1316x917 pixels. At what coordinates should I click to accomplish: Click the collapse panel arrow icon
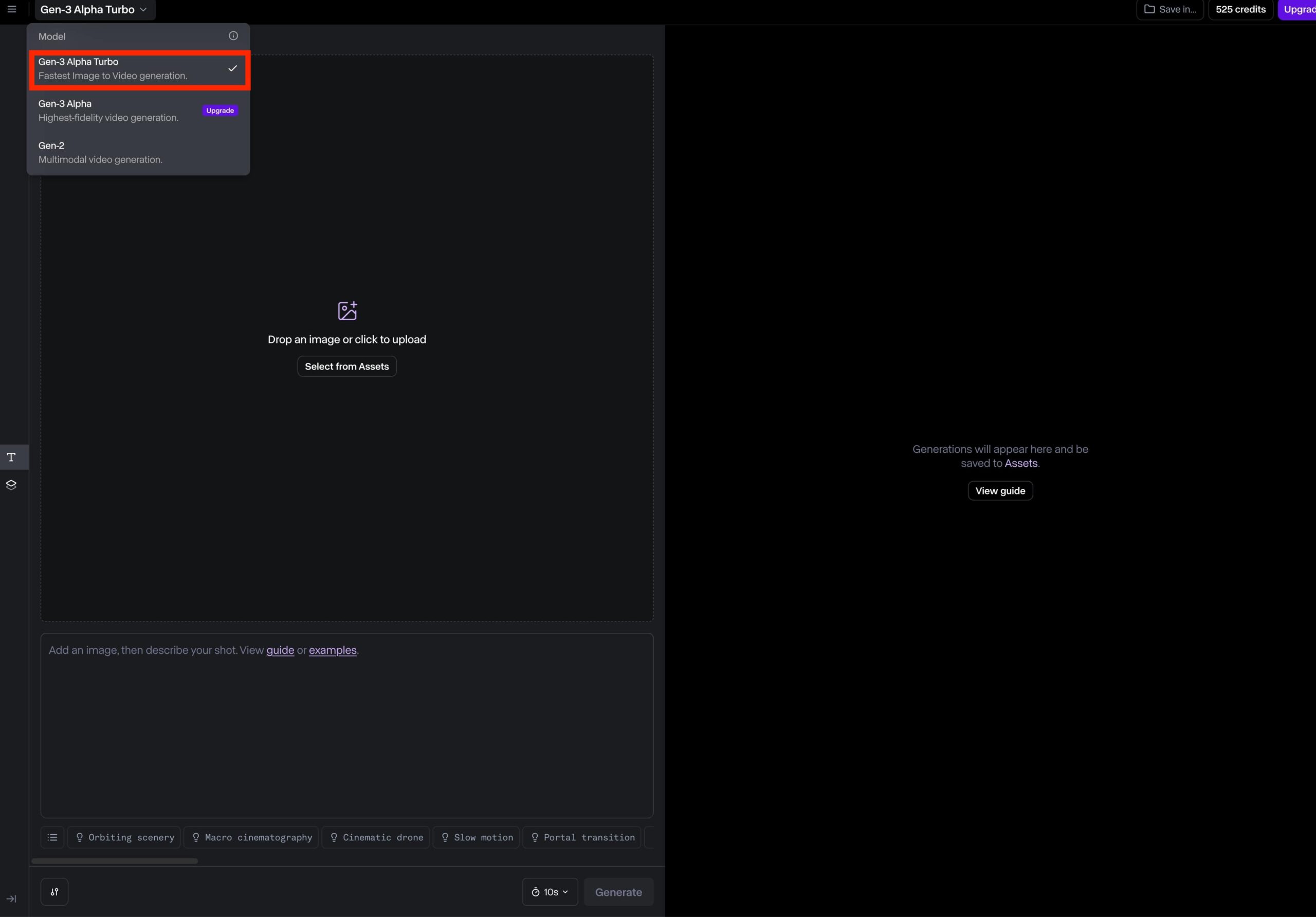tap(11, 898)
